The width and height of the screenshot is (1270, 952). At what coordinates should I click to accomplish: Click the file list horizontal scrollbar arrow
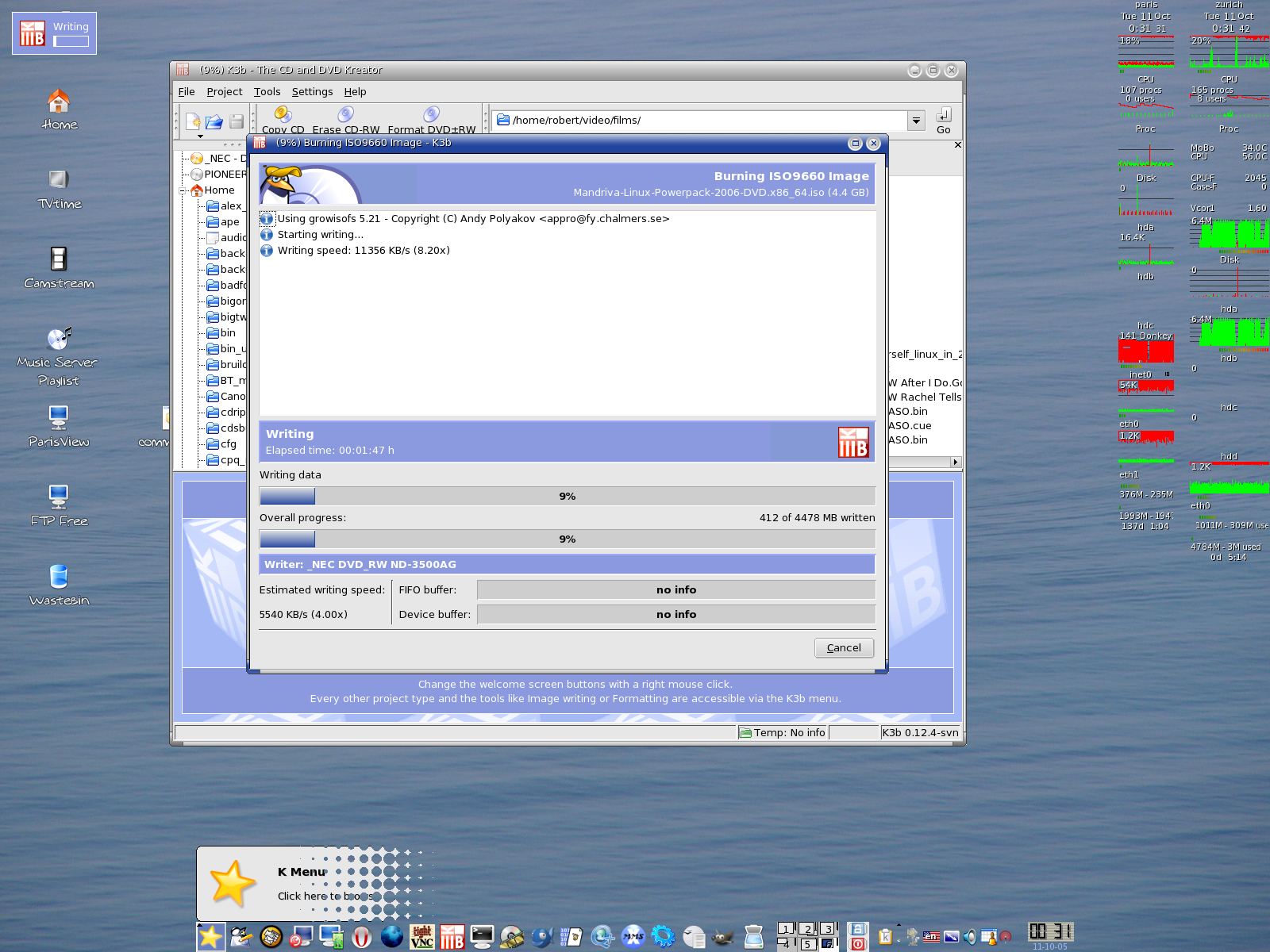click(x=956, y=462)
